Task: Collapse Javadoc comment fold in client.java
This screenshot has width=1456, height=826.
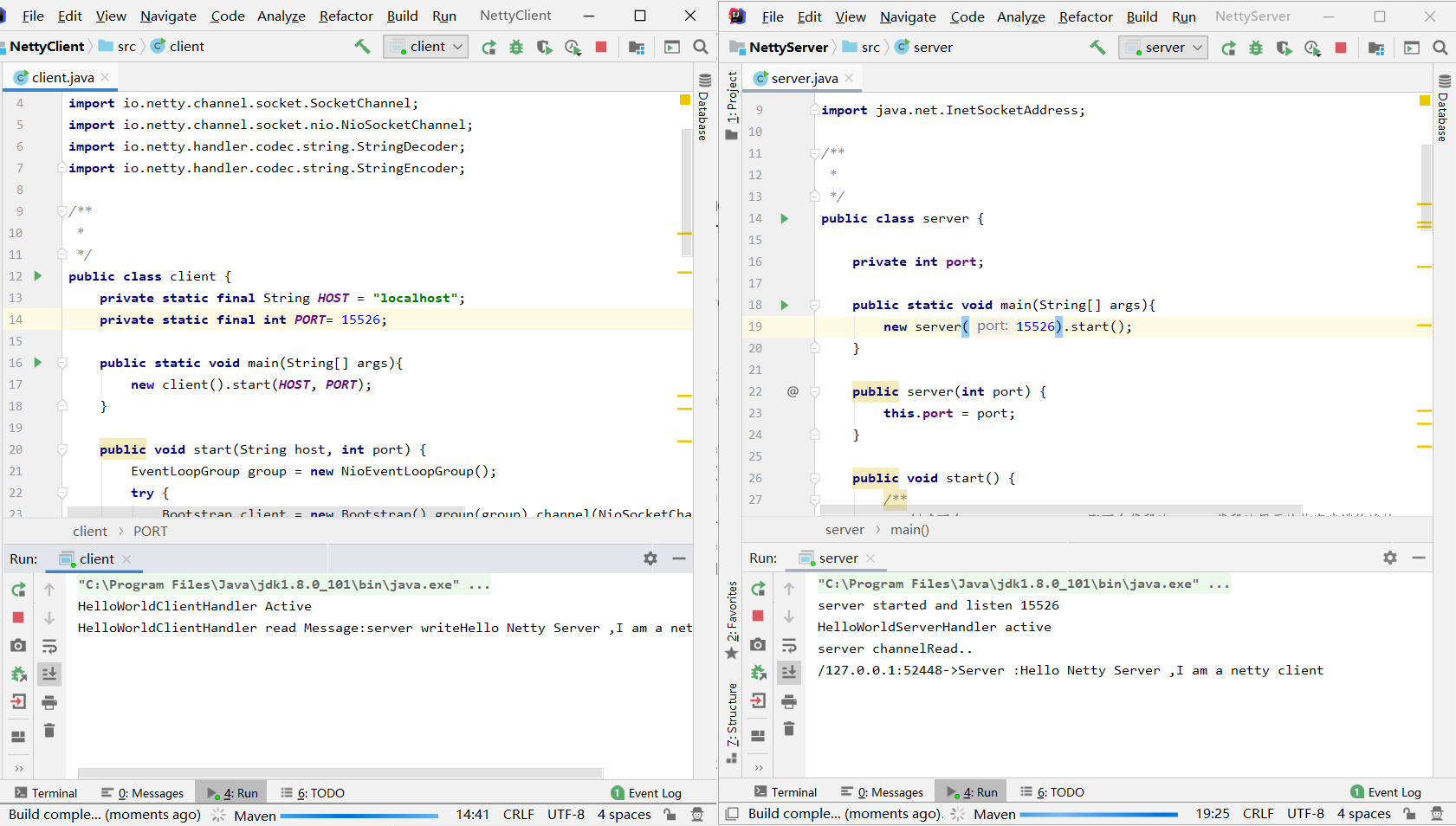Action: click(62, 211)
